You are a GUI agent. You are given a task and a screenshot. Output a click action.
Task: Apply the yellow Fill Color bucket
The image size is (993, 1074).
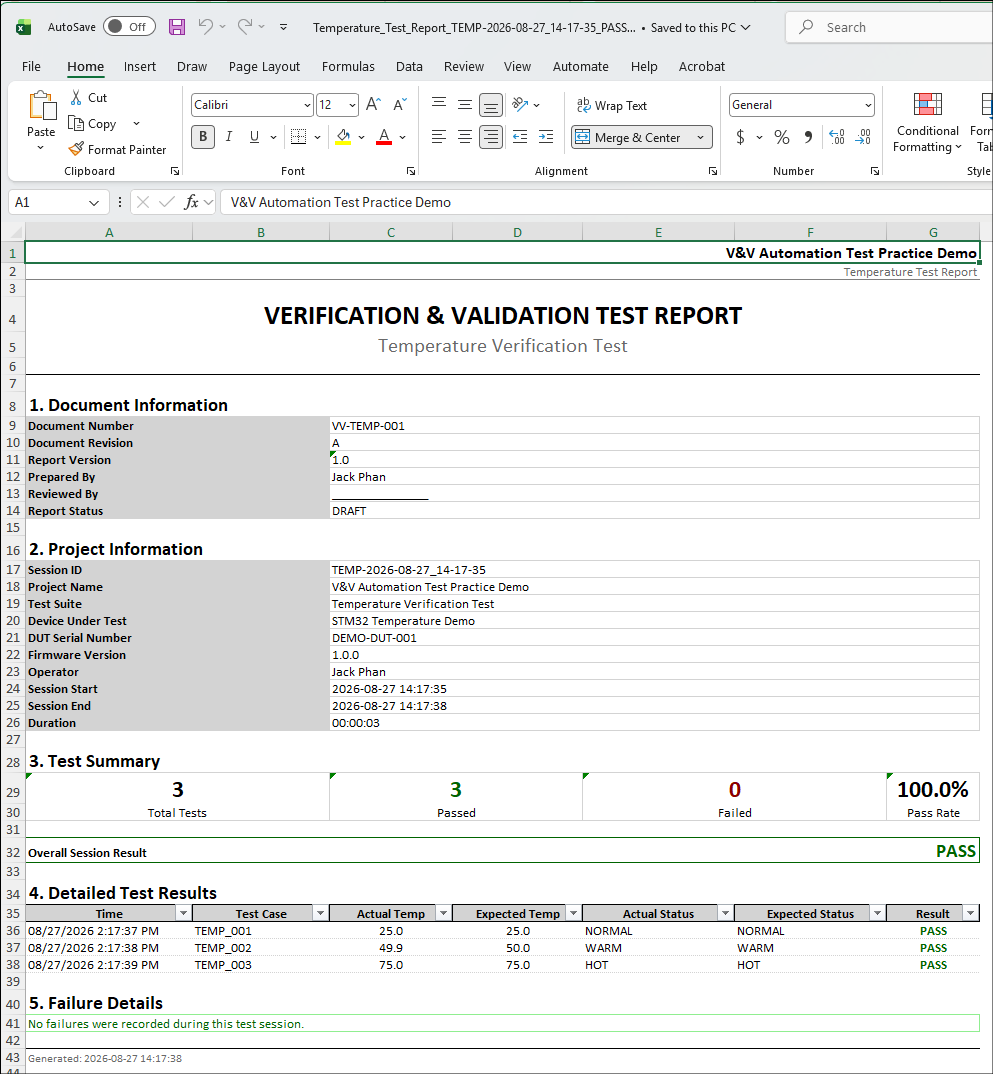tap(344, 137)
